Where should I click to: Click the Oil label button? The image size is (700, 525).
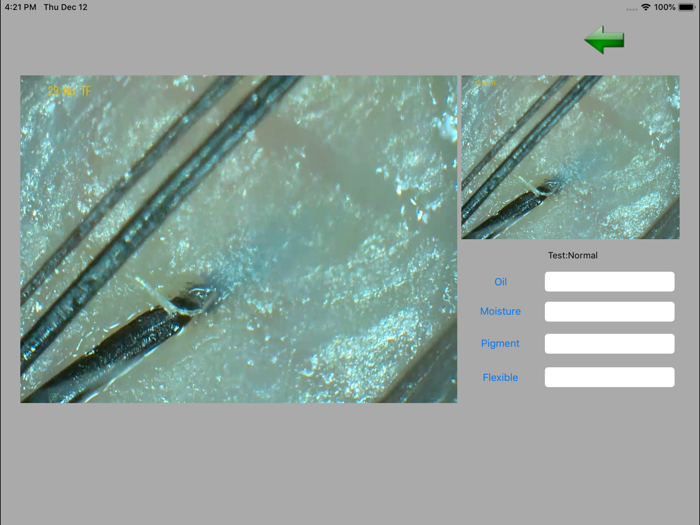click(x=500, y=282)
